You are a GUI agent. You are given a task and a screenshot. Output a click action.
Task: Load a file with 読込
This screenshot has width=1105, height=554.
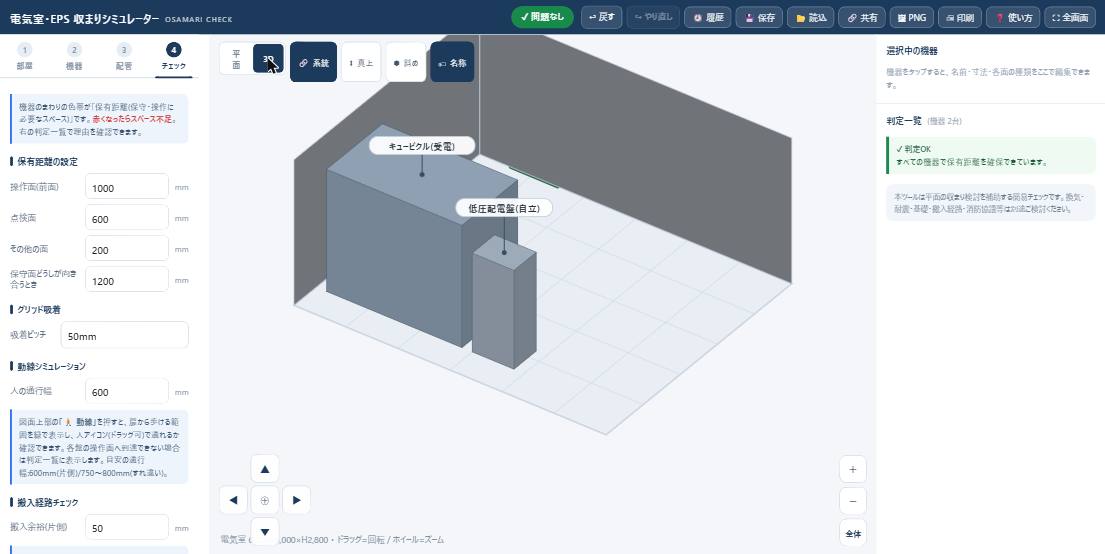[810, 18]
